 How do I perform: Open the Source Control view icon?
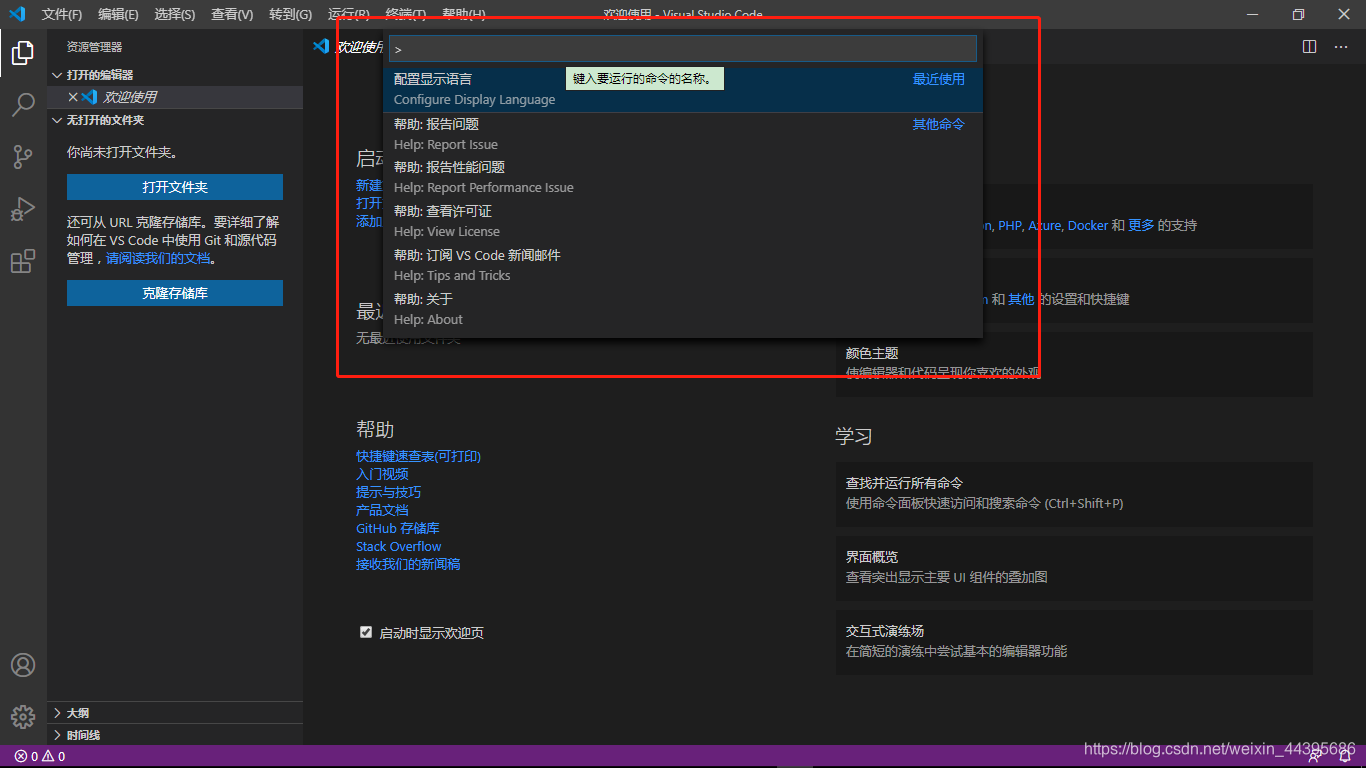[23, 157]
